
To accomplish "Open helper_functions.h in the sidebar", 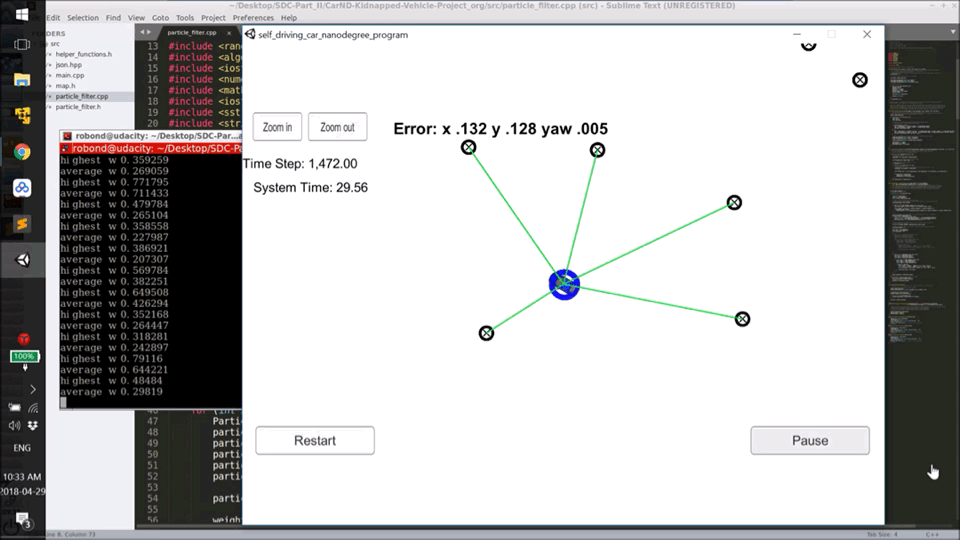I will point(84,54).
